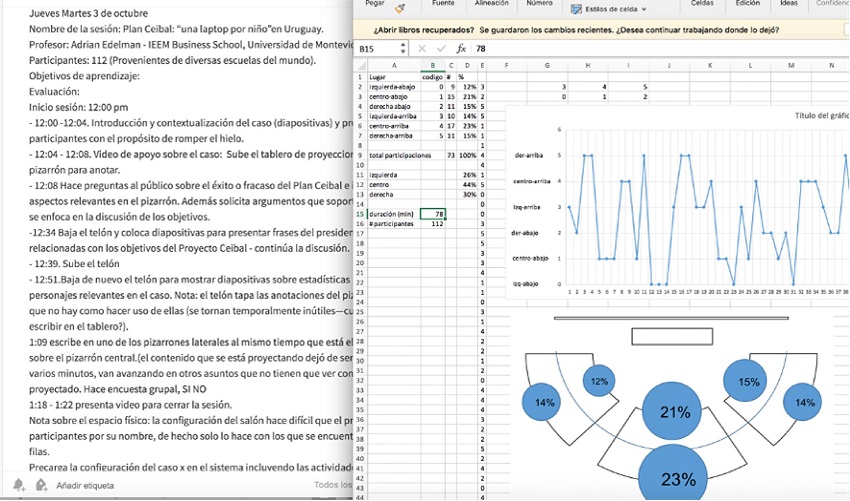This screenshot has height=501, width=850.
Task: Open the Alineación ribbon group
Action: click(x=492, y=3)
